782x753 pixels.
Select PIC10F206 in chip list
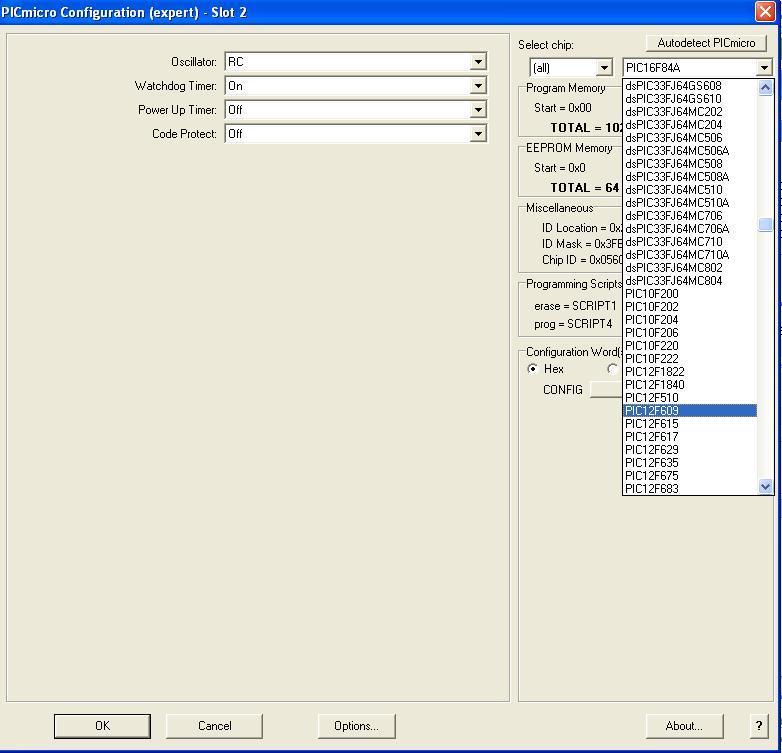pos(690,333)
